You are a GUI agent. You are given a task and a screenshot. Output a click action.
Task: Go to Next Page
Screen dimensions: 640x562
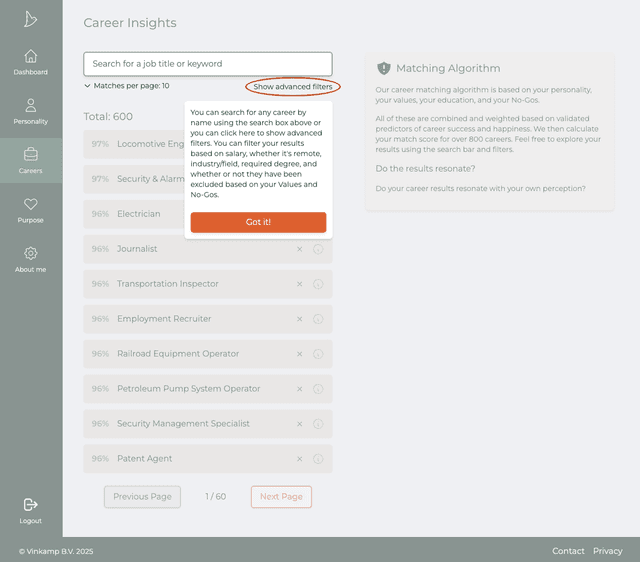[x=281, y=497]
